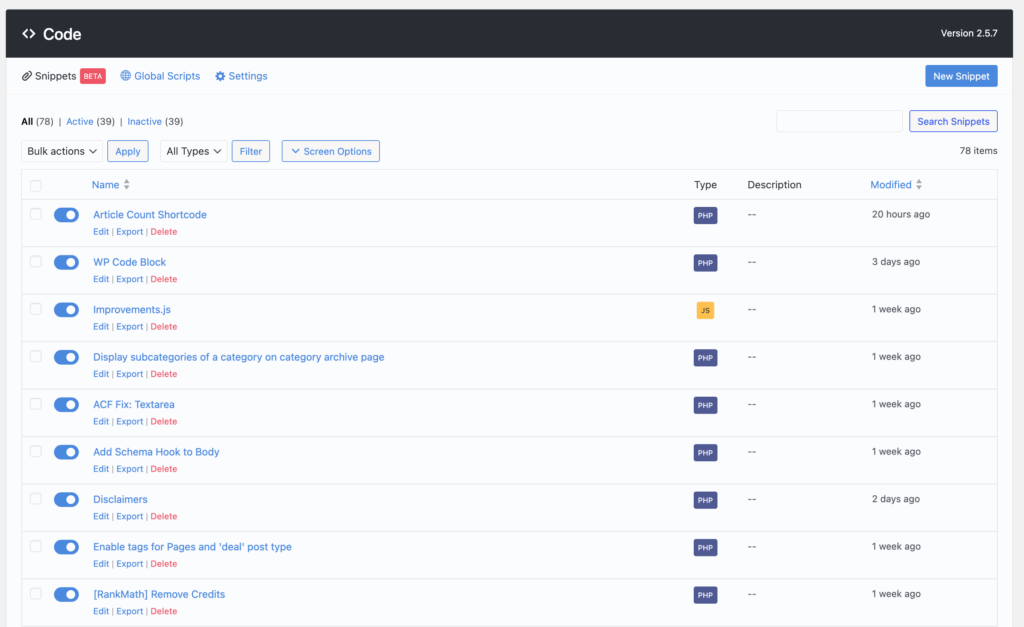Image resolution: width=1024 pixels, height=627 pixels.
Task: Click the globe icon for Global Scripts
Action: (x=126, y=76)
